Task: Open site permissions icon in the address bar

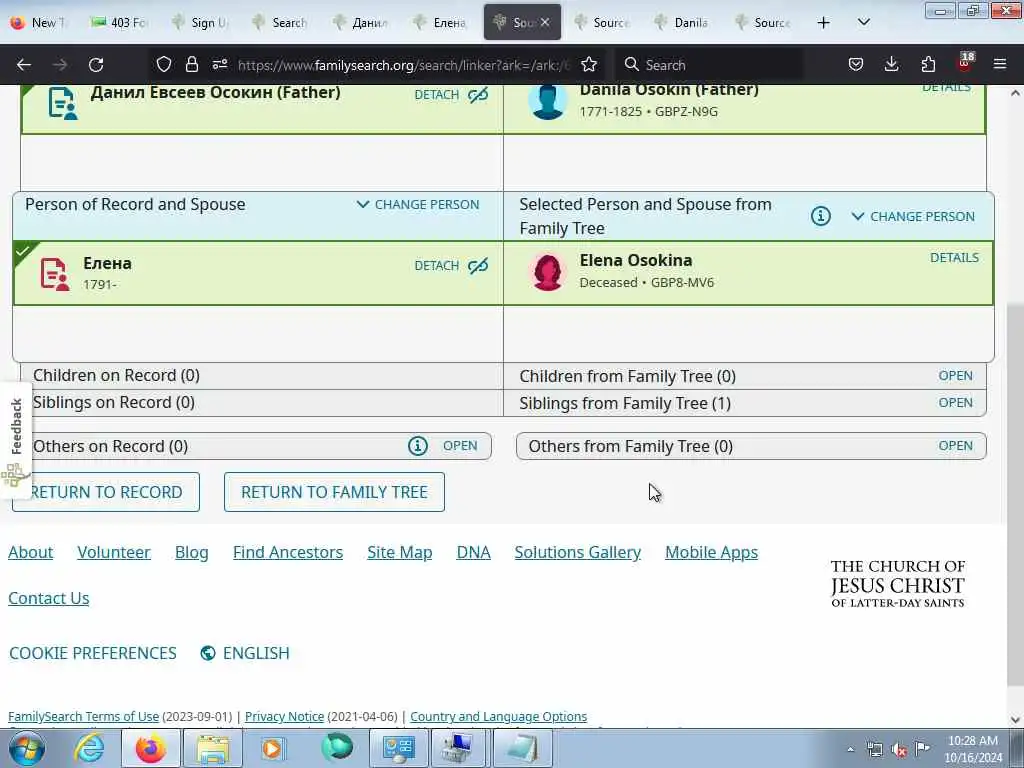Action: (x=219, y=64)
